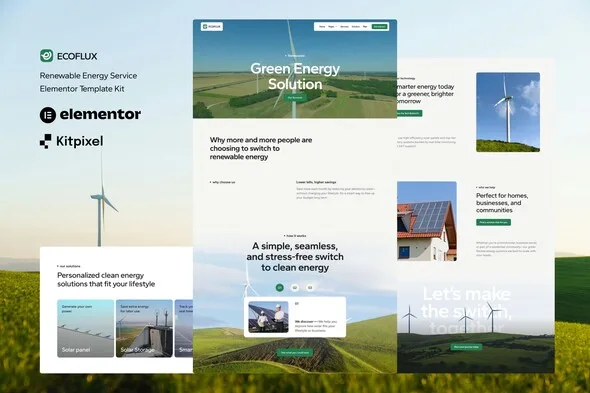Click green button below the step card
Viewport: 590px width, 393px height.
(295, 353)
